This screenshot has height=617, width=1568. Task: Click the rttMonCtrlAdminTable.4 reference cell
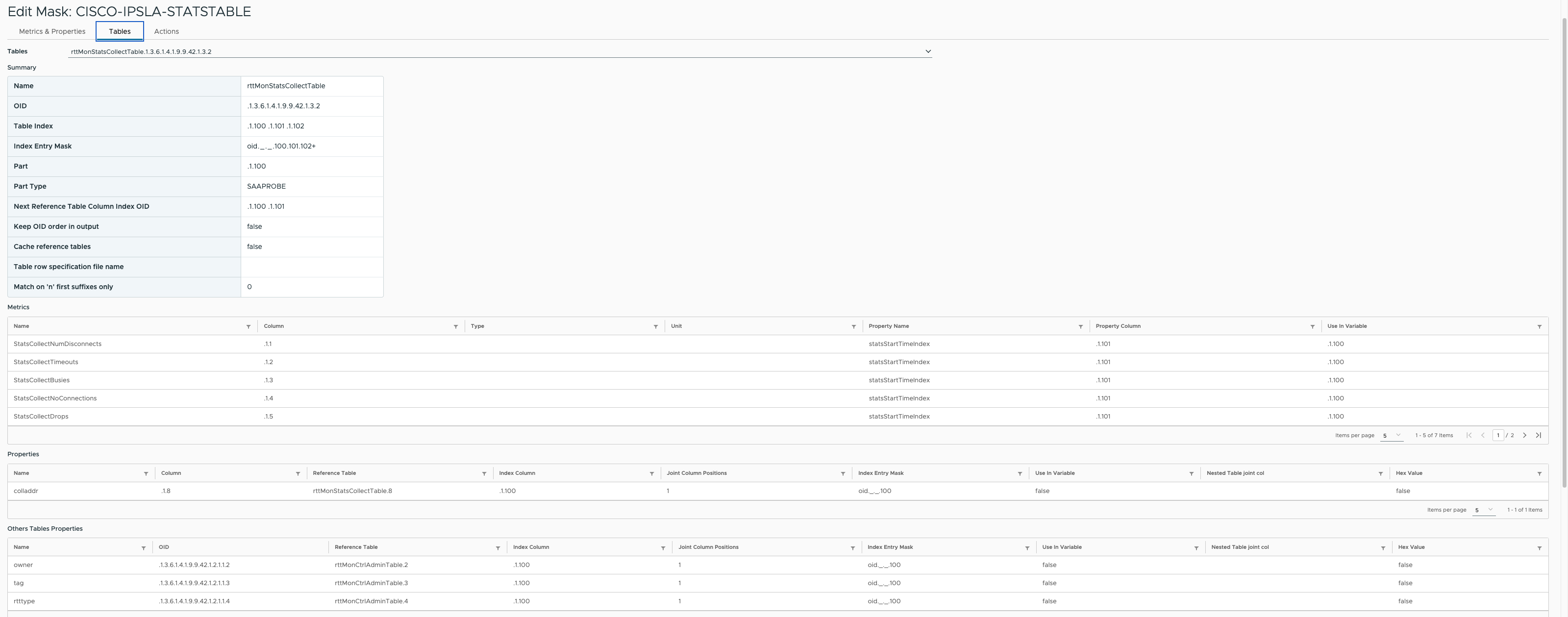[x=372, y=601]
